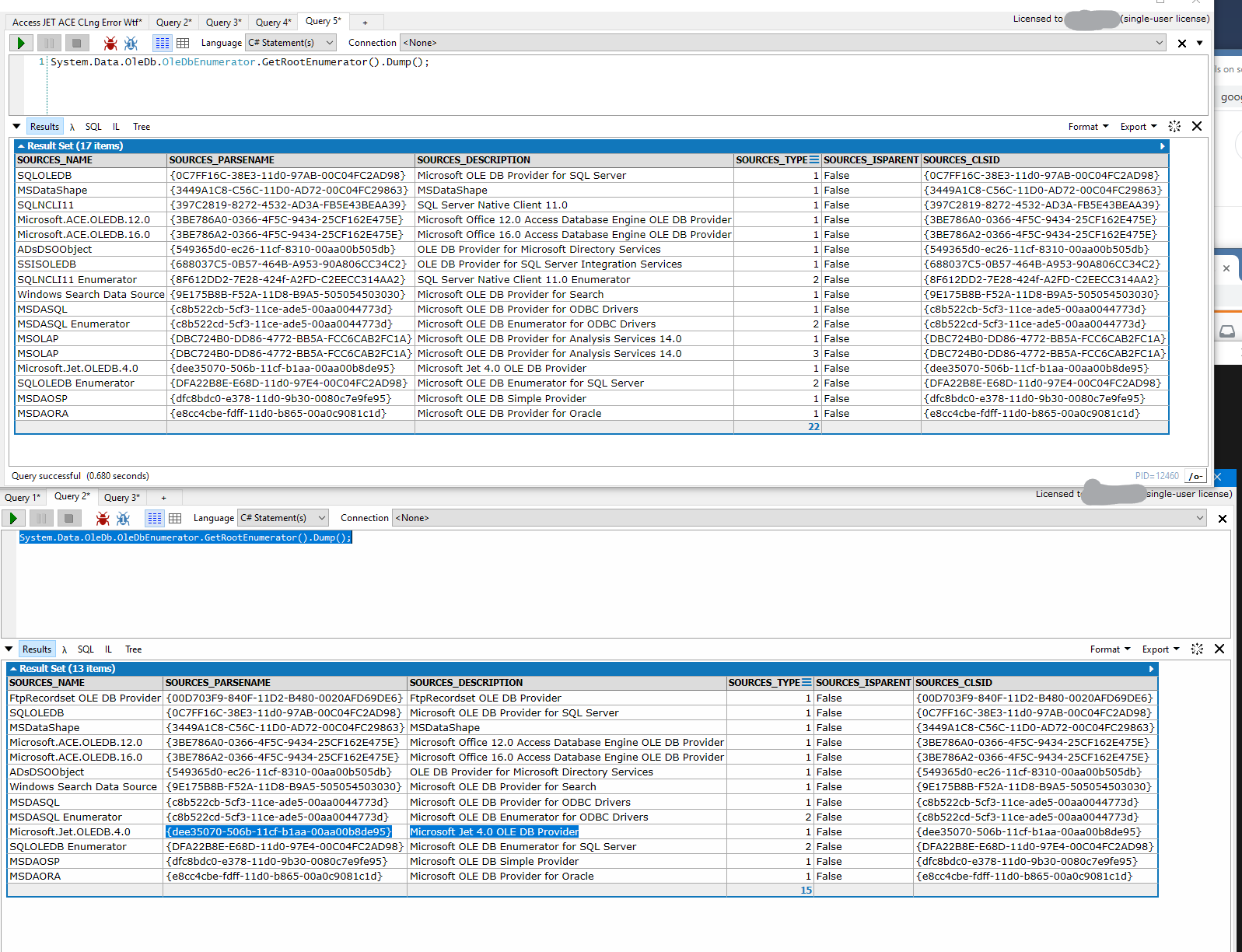Click the red bug debug icon in lower window
This screenshot has height=952, width=1242.
point(103,518)
